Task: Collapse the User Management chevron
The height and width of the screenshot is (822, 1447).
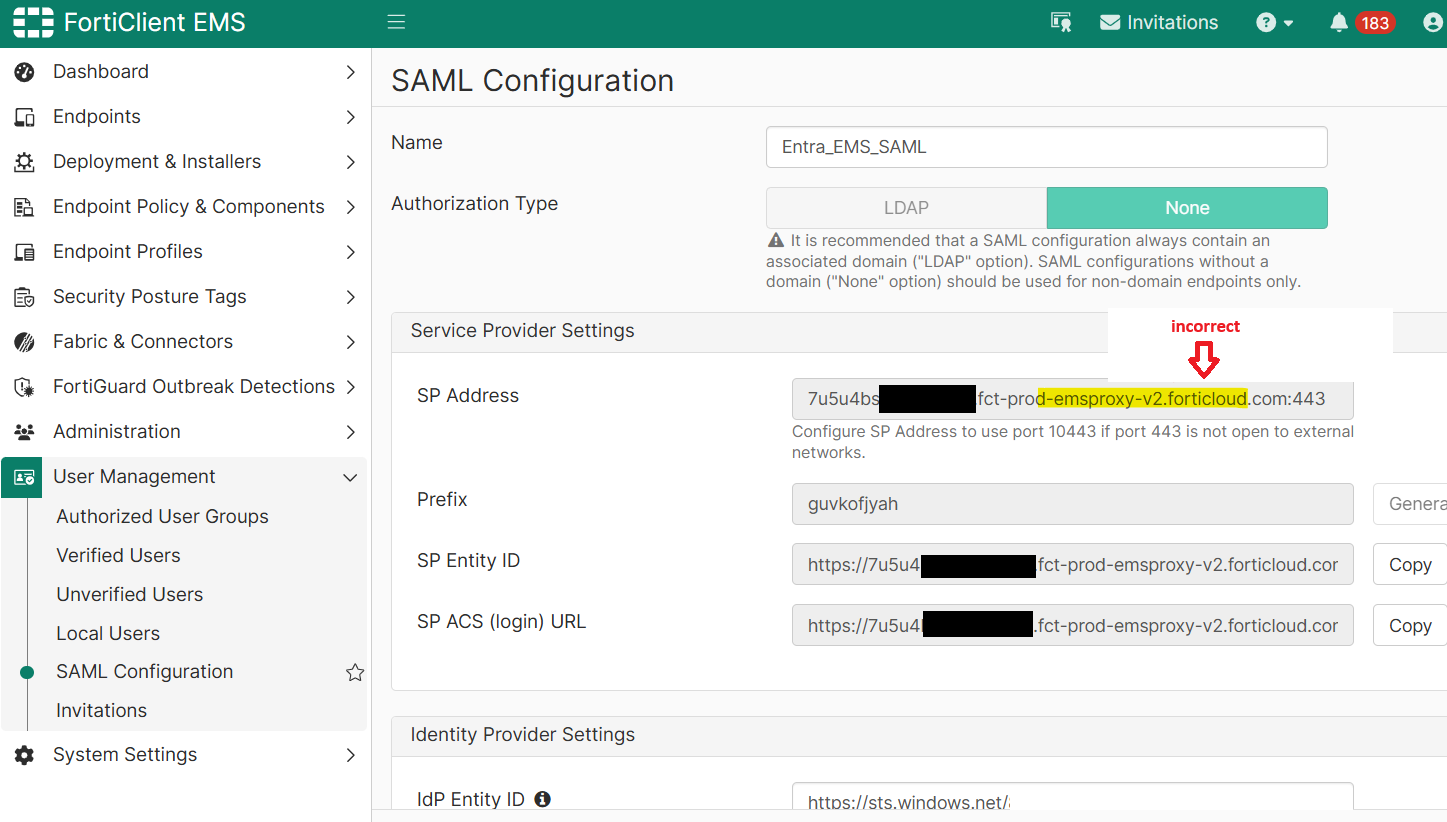Action: [350, 477]
